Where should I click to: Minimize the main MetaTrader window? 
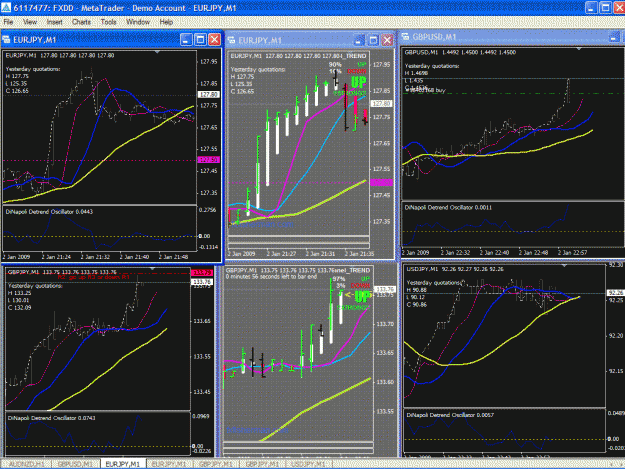tap(591, 8)
